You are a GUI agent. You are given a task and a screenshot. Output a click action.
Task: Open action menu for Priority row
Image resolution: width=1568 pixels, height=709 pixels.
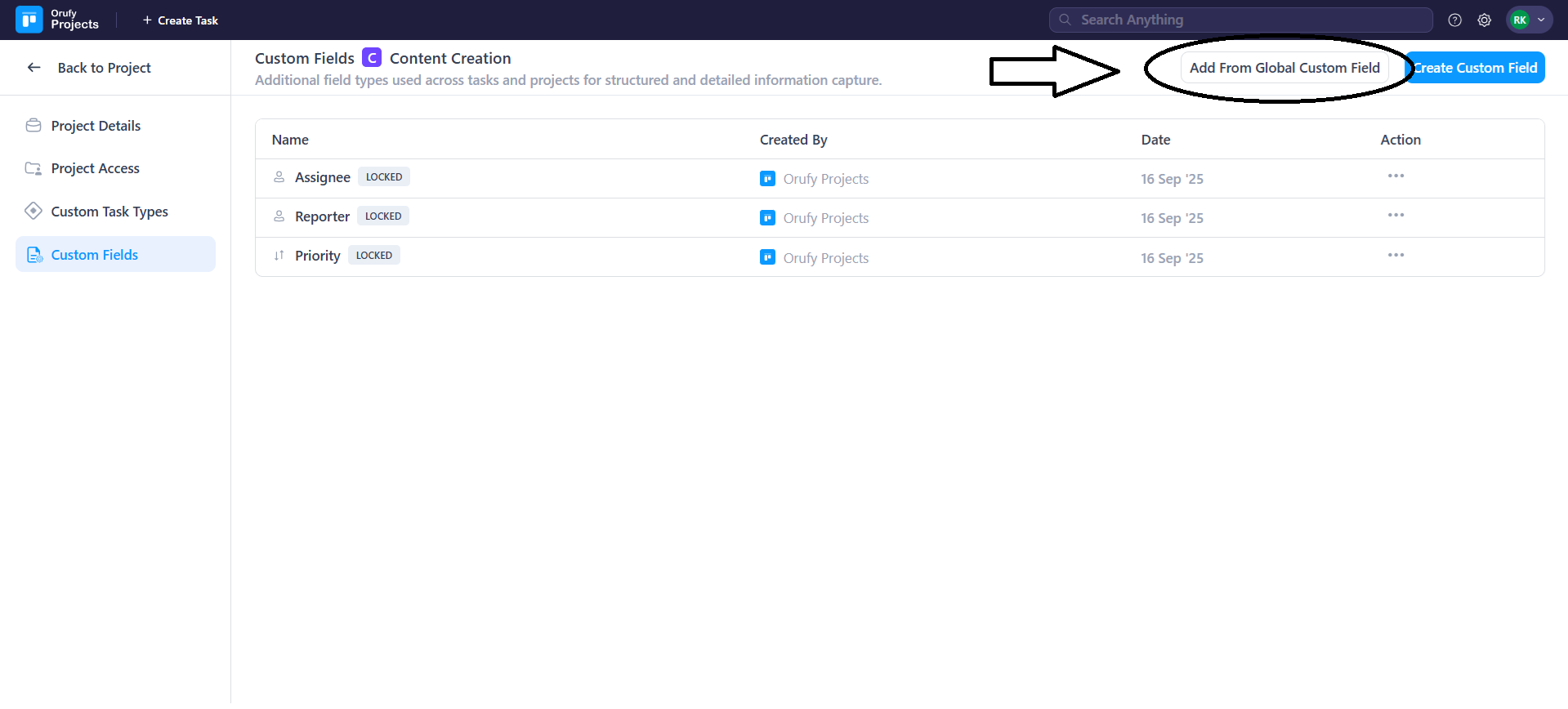coord(1395,256)
